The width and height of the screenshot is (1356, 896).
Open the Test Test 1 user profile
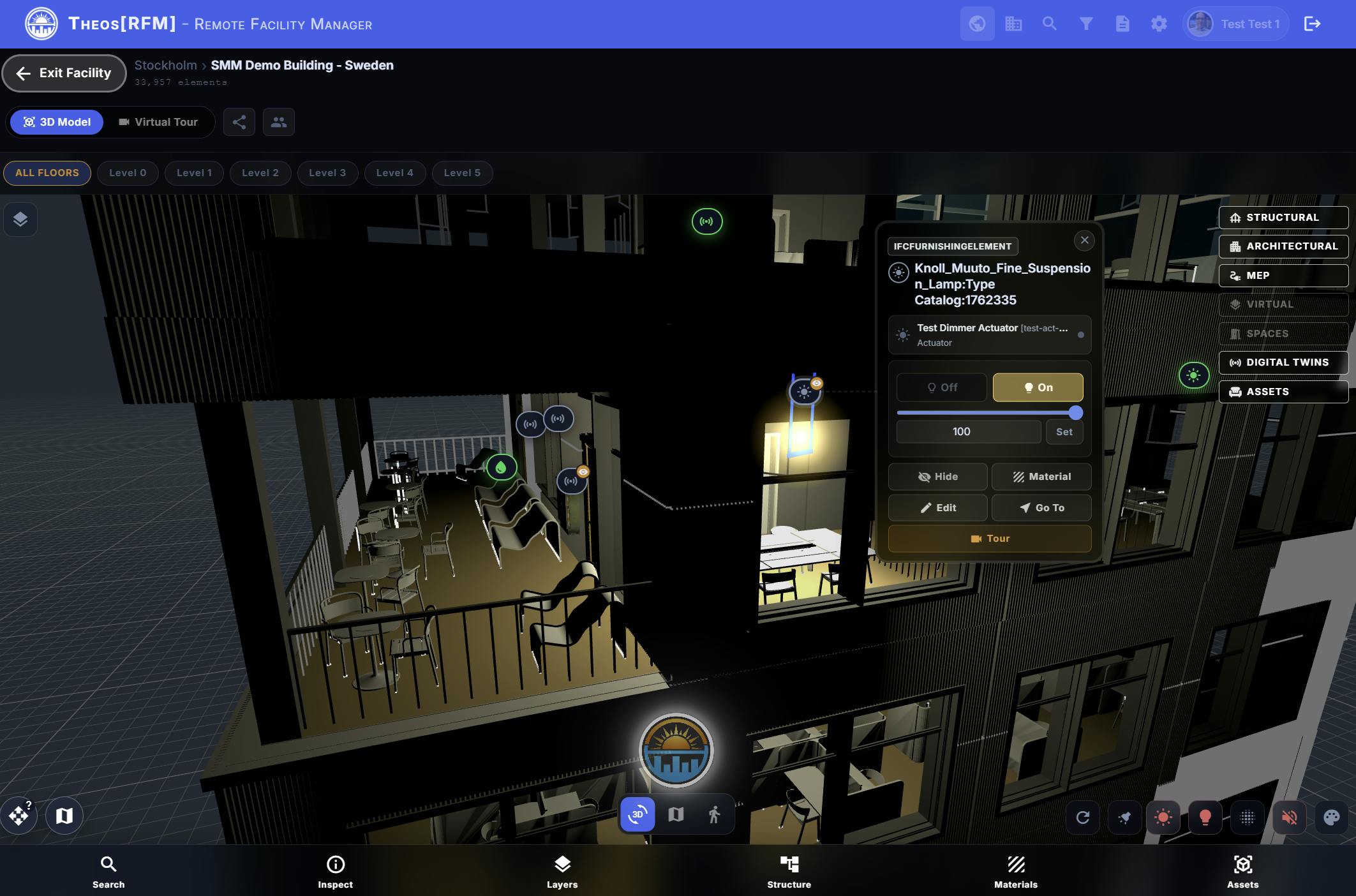[x=1236, y=24]
